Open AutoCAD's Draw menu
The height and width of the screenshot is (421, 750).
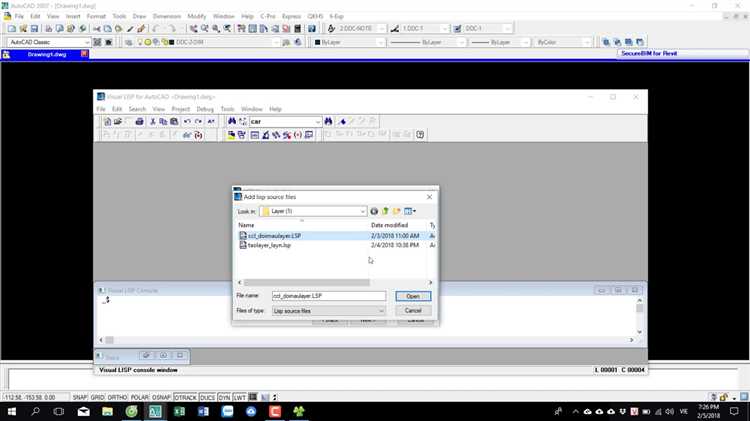click(139, 16)
